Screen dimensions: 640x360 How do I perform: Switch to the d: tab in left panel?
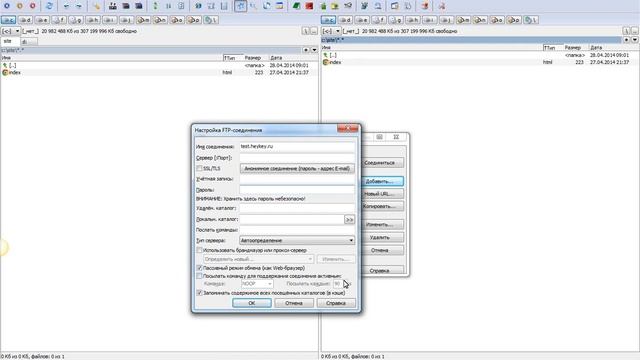click(29, 42)
